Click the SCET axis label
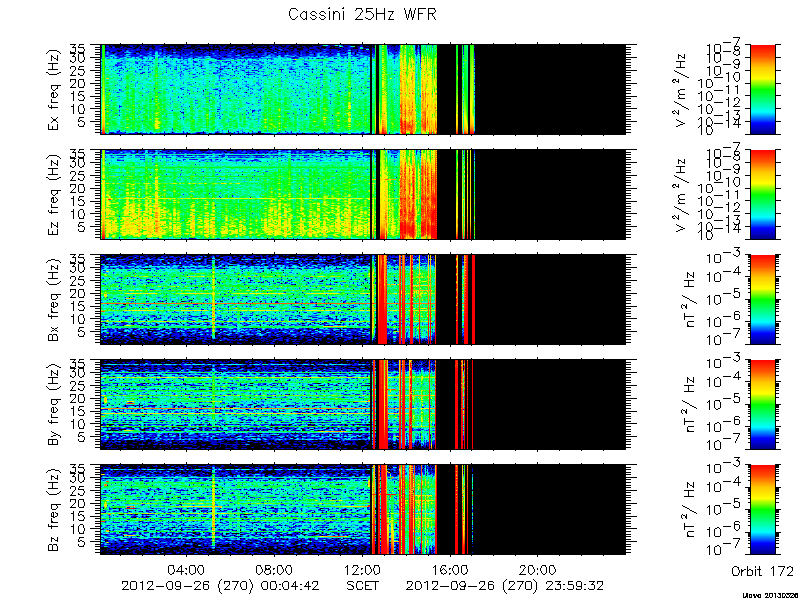This screenshot has height=600, width=800. point(363,585)
